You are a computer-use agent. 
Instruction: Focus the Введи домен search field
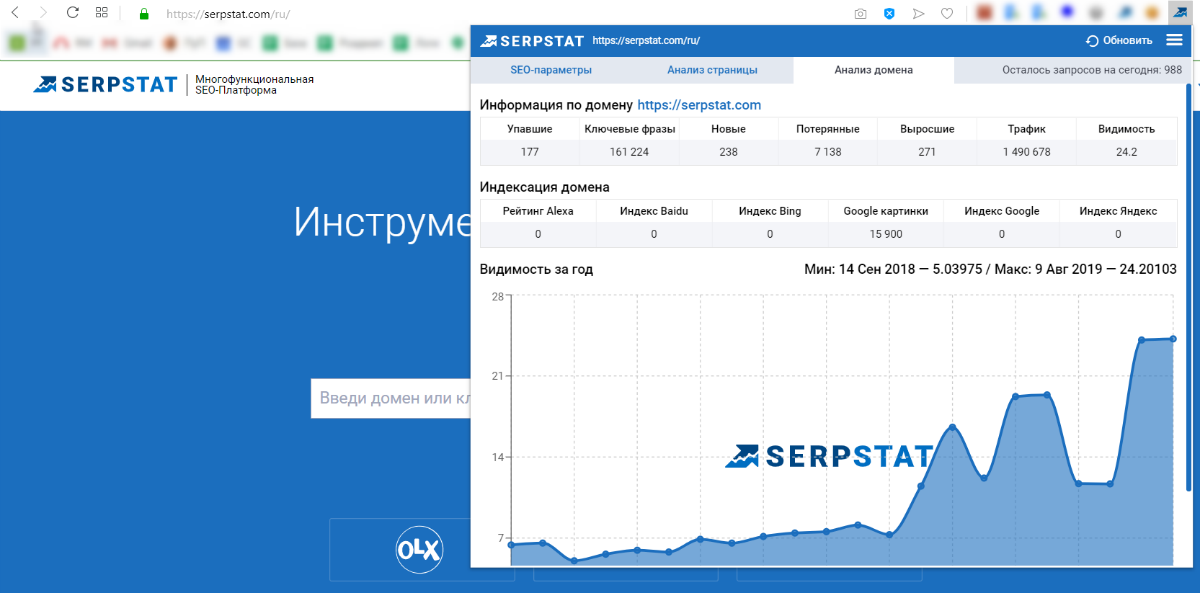[x=391, y=398]
